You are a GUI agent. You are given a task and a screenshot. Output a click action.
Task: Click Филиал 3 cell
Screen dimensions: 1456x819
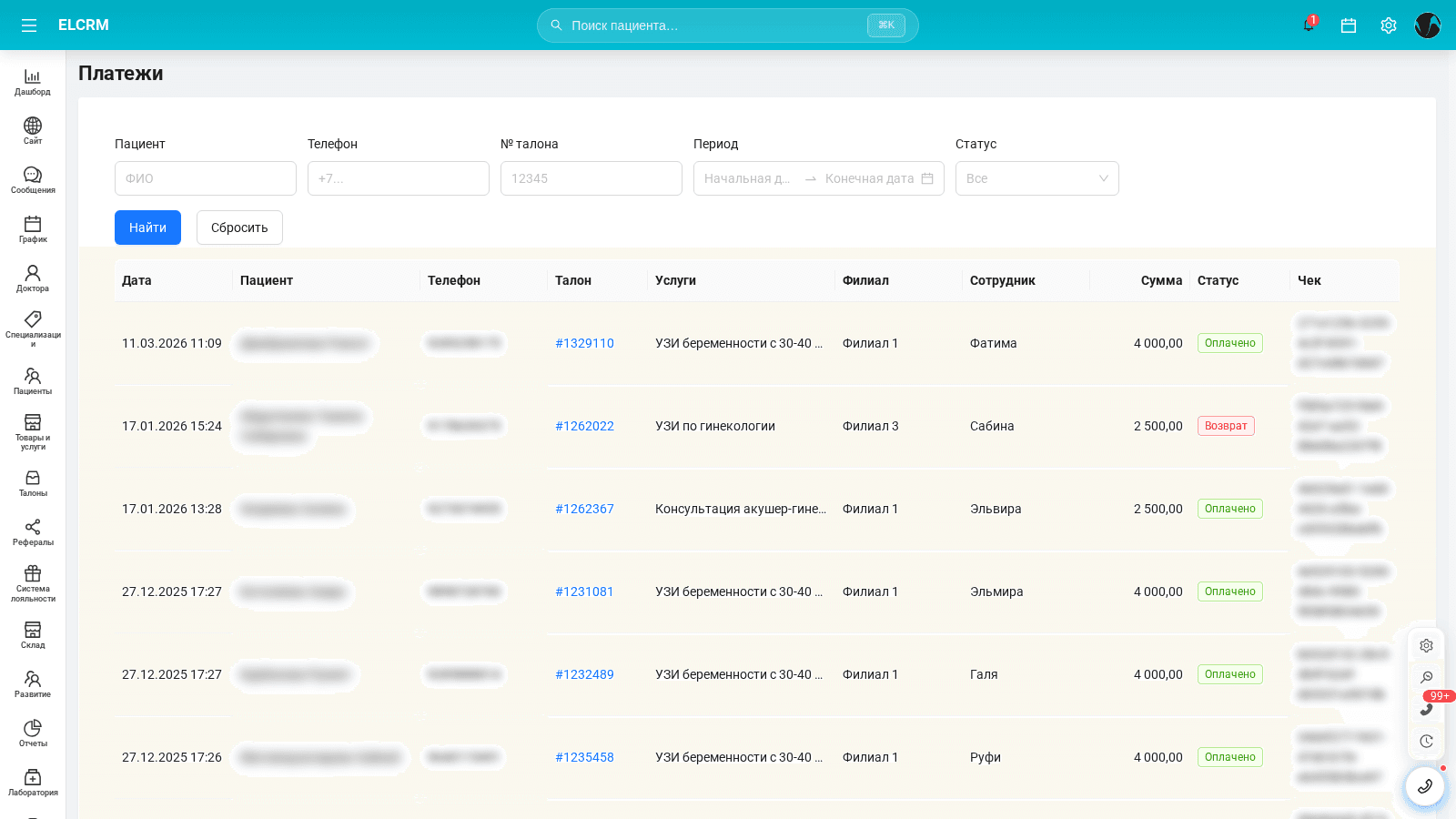point(871,426)
